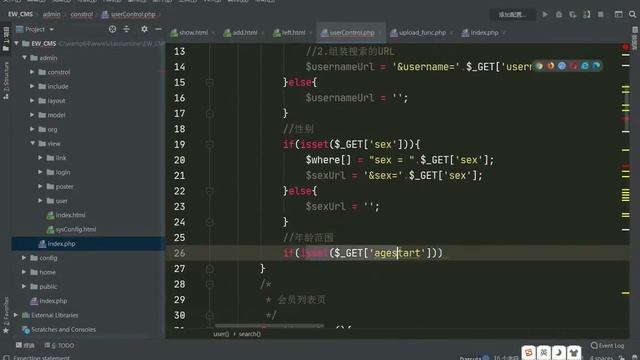Toggle fold marker at line 19
Viewport: 640px width, 360px height.
(x=209, y=144)
